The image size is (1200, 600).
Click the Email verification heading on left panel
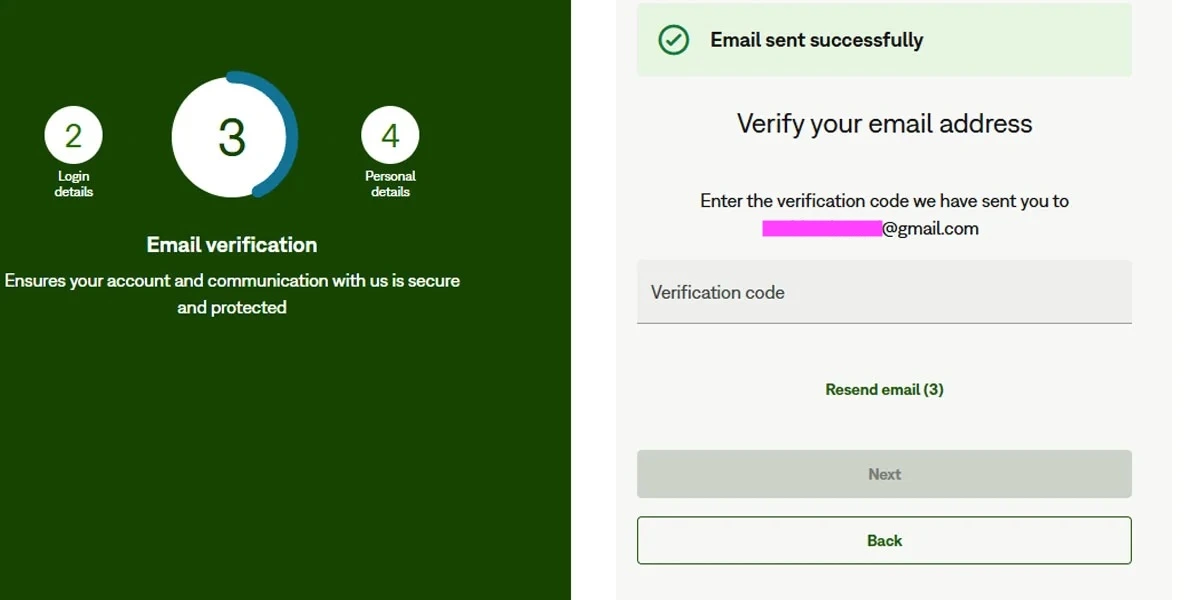(x=232, y=244)
